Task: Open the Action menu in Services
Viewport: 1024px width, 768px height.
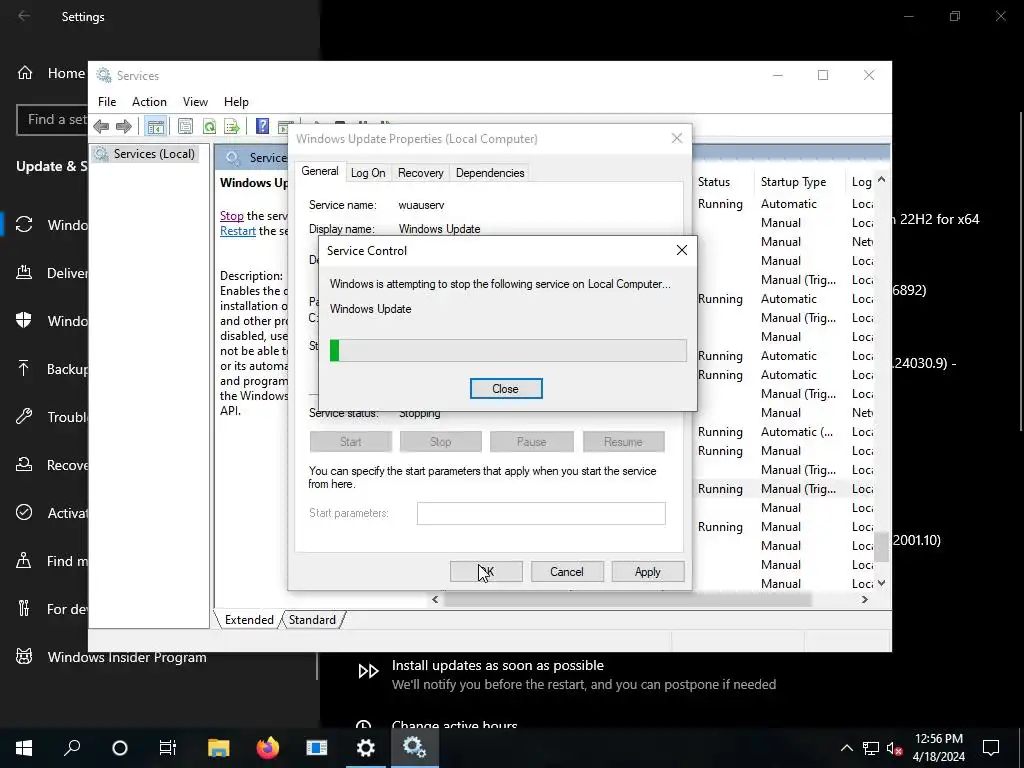Action: point(149,102)
